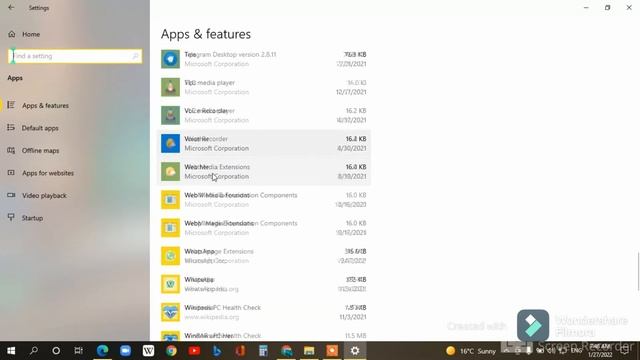Open taskbar Search magnifier

click(34, 351)
